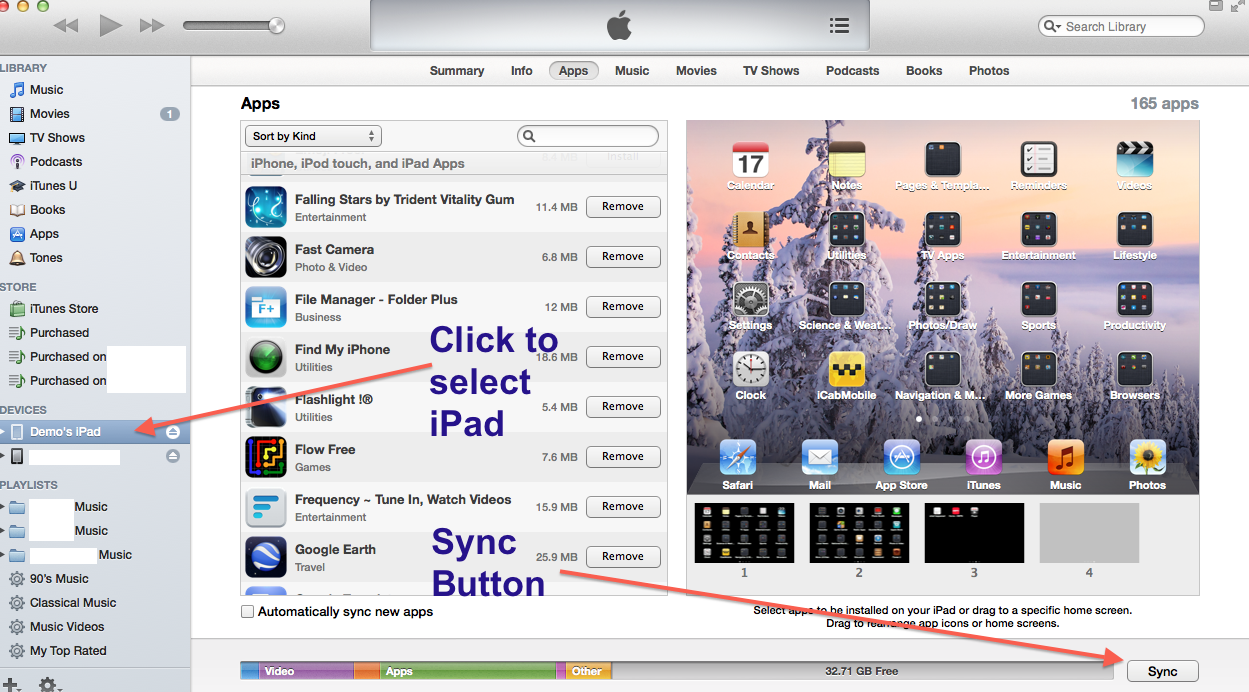1249x692 pixels.
Task: Select the iCabMobile app on home screen
Action: [846, 370]
